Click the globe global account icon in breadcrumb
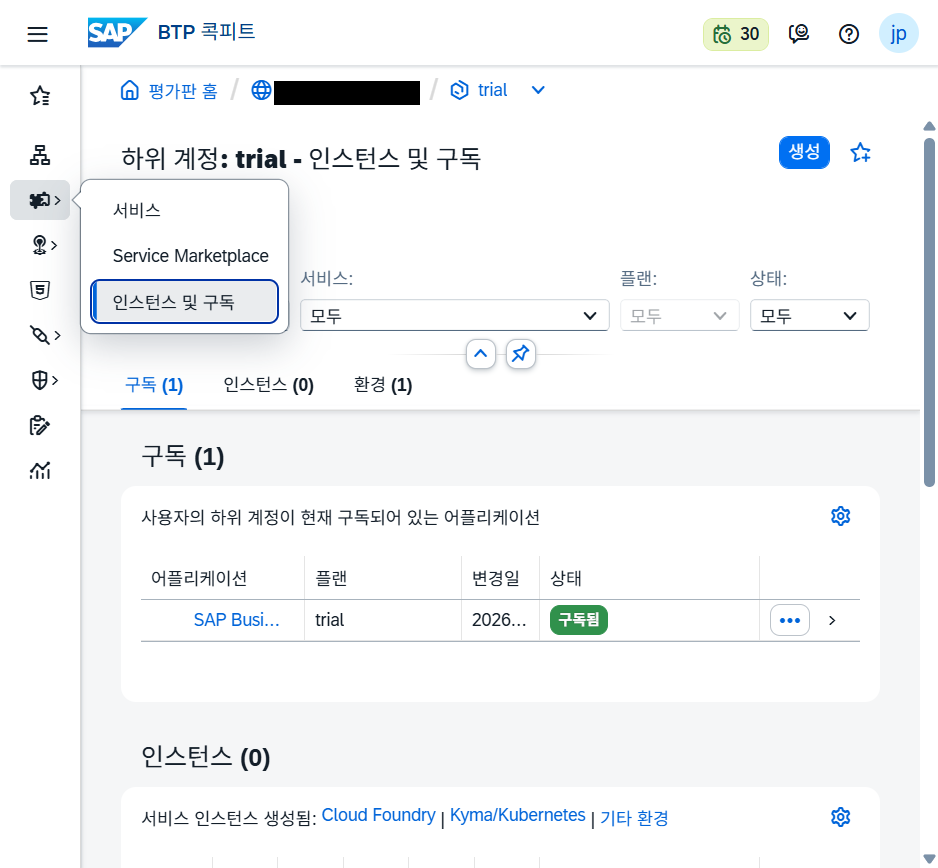Viewport: 938px width, 868px height. [261, 90]
